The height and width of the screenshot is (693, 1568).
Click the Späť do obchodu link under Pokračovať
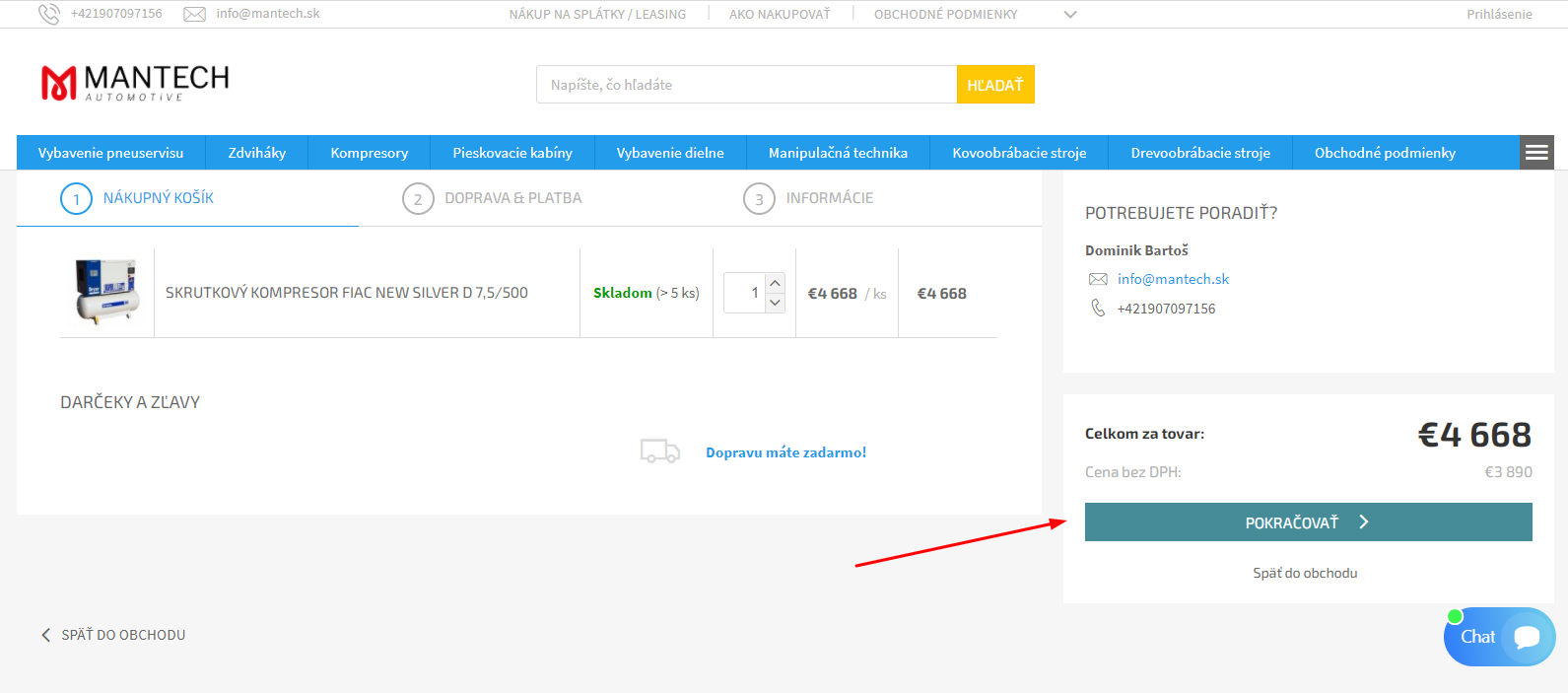click(x=1305, y=573)
